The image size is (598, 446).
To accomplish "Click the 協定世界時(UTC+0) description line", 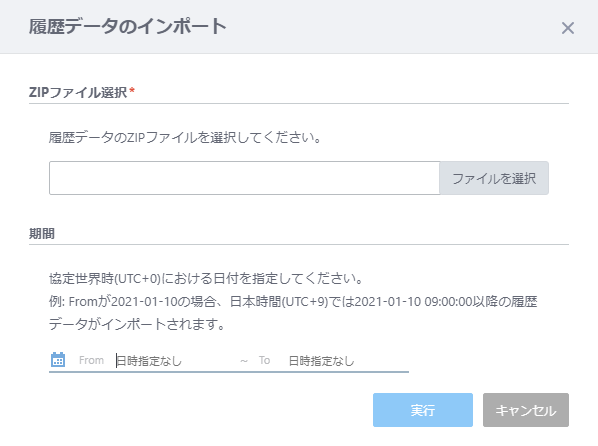I will tap(206, 279).
